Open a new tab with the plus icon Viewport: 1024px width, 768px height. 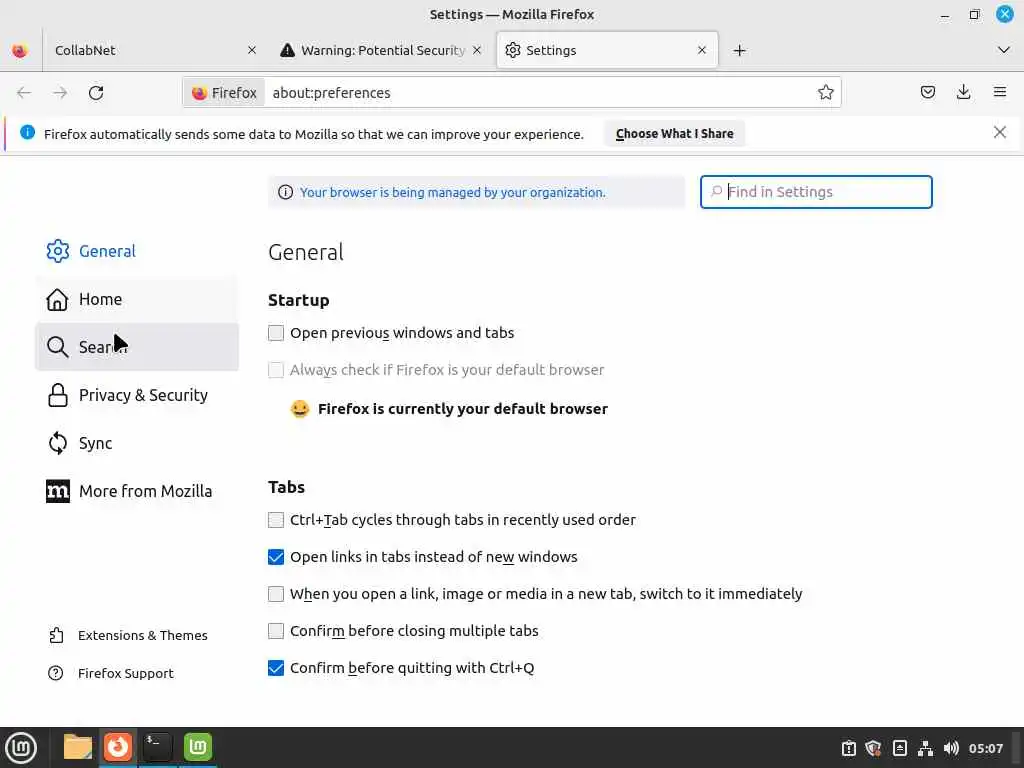[739, 50]
